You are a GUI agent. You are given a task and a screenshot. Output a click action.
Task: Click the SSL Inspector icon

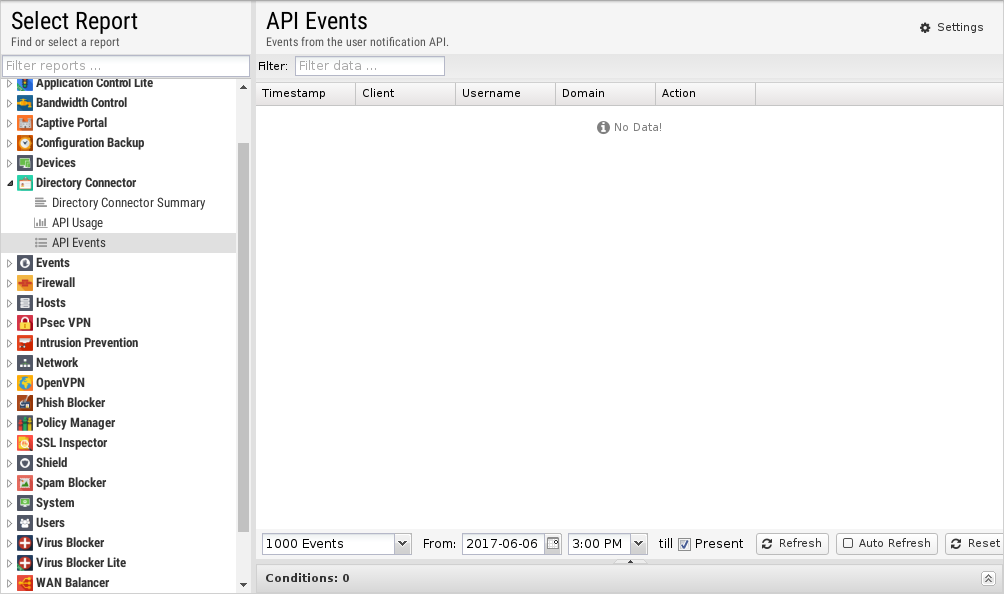click(24, 443)
